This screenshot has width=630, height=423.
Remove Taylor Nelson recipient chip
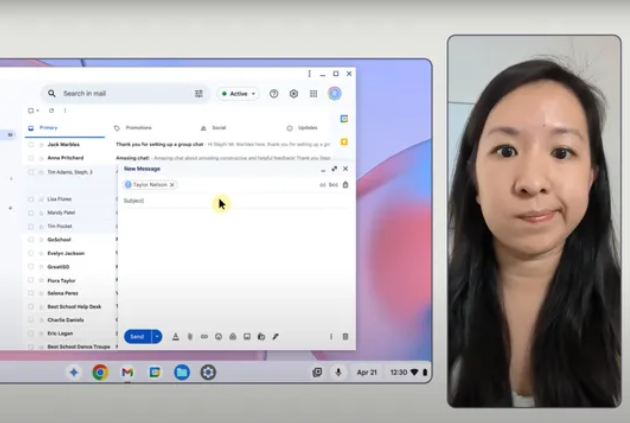(x=172, y=185)
